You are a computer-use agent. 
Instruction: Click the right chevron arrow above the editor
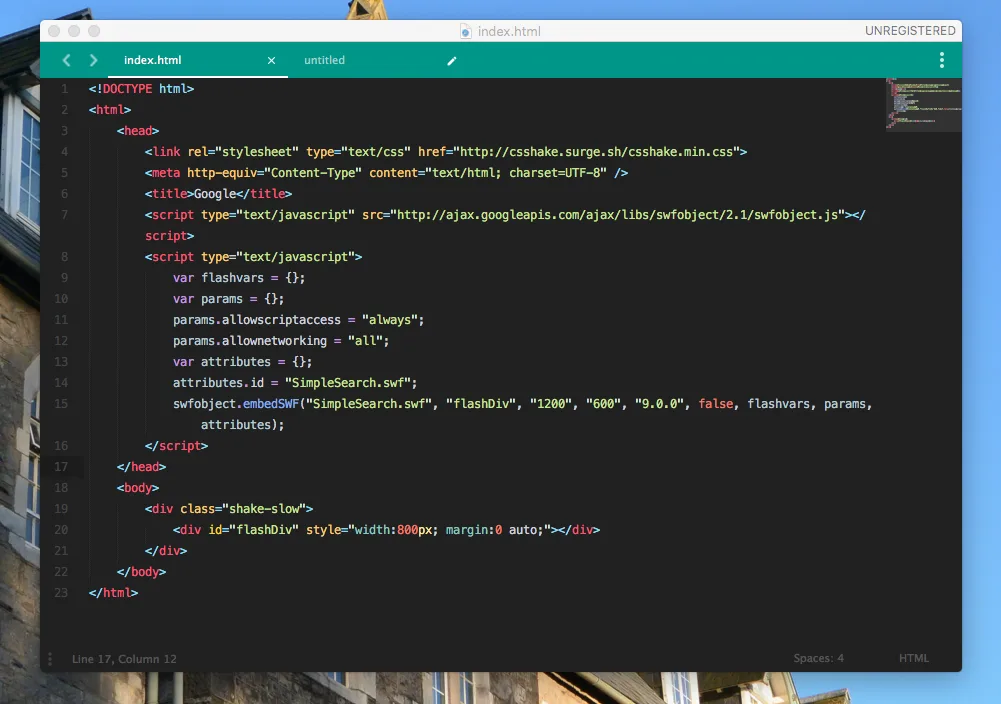pyautogui.click(x=92, y=59)
